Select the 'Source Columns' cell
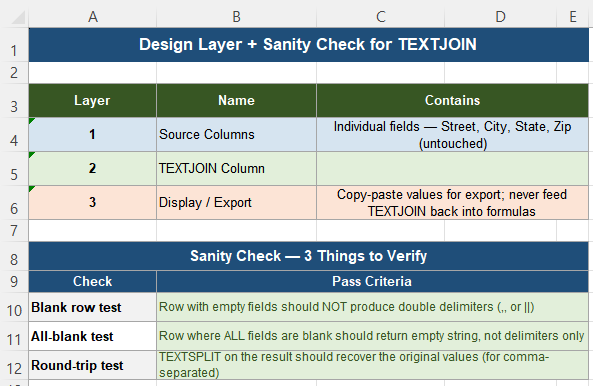 tap(236, 135)
